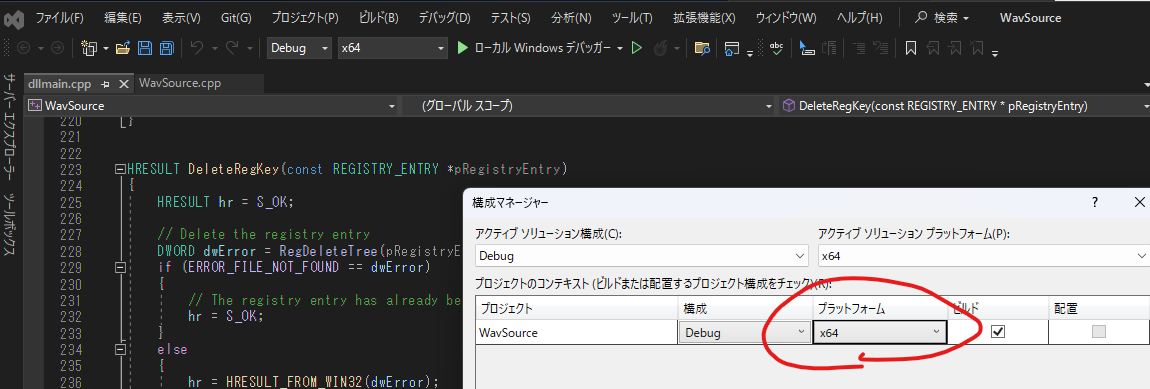Image resolution: width=1150 pixels, height=389 pixels.
Task: Start without debugging using the outlined play icon
Action: (637, 48)
